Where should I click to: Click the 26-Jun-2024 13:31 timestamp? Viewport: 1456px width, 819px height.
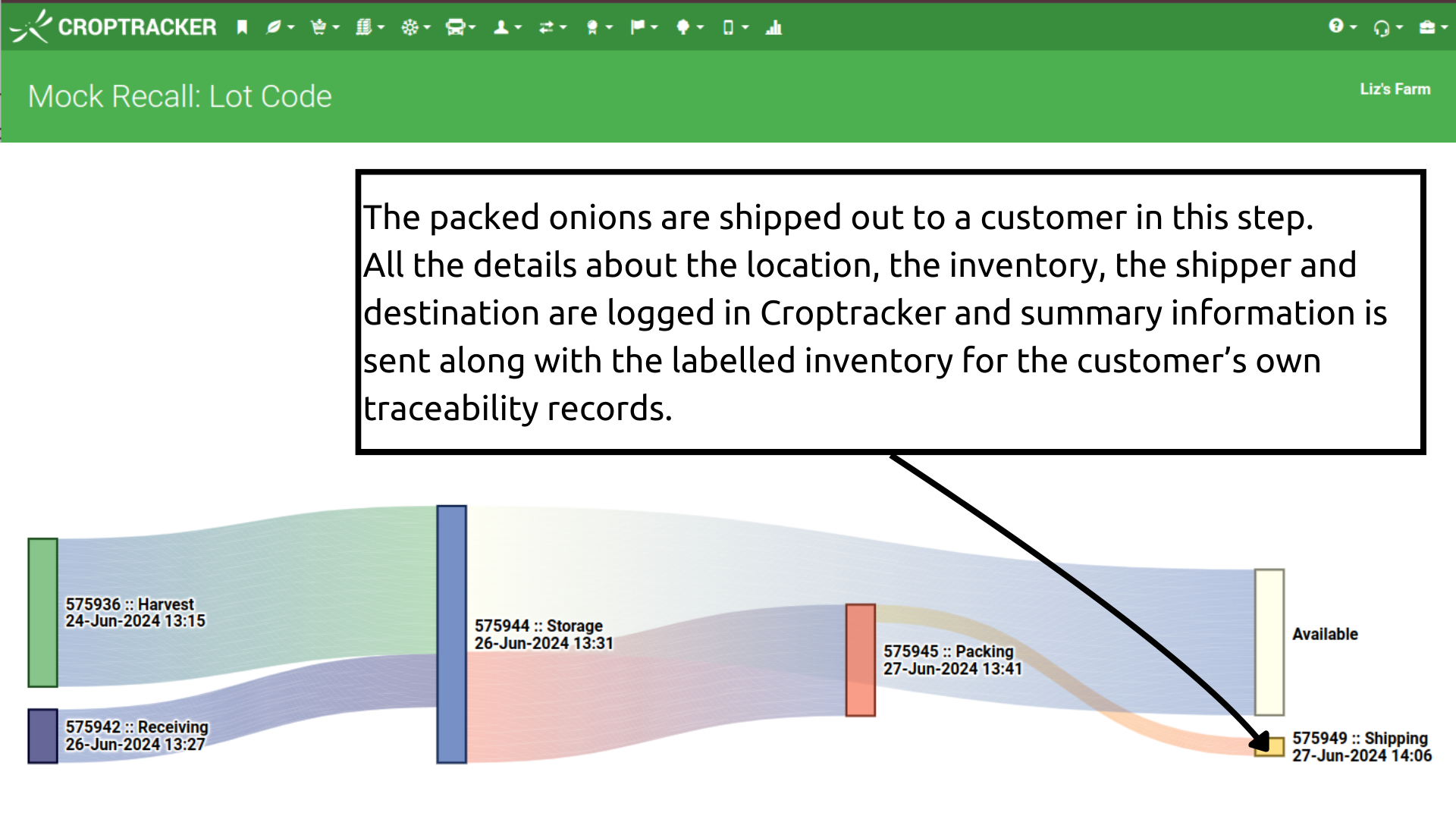coord(544,643)
